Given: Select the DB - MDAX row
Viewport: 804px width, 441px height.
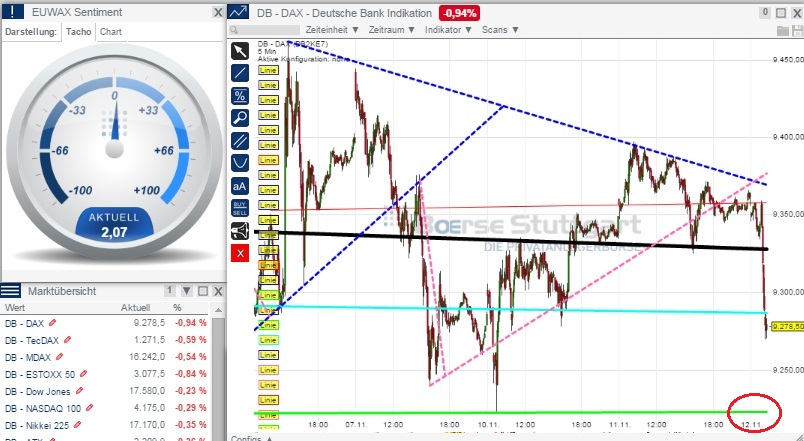Looking at the screenshot, I should (x=106, y=357).
